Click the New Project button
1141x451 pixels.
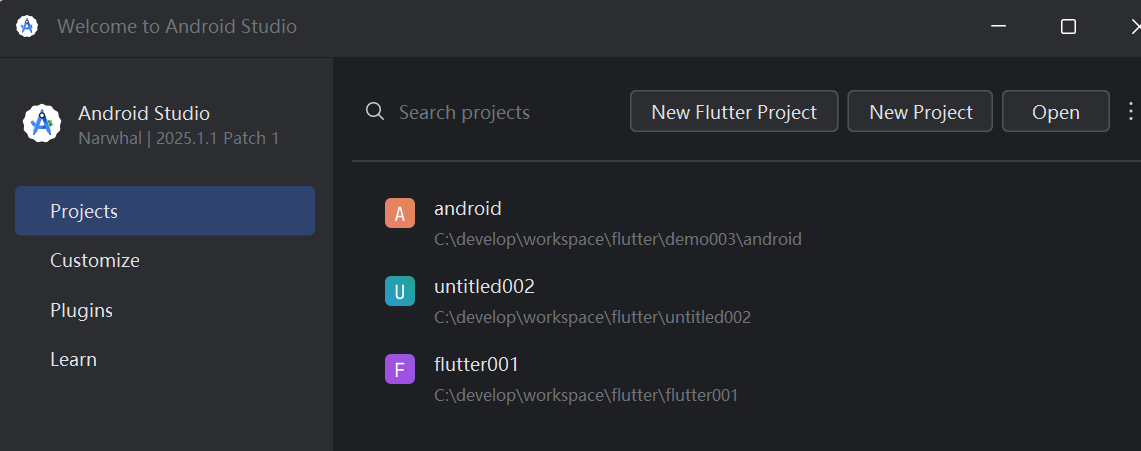pyautogui.click(x=920, y=111)
